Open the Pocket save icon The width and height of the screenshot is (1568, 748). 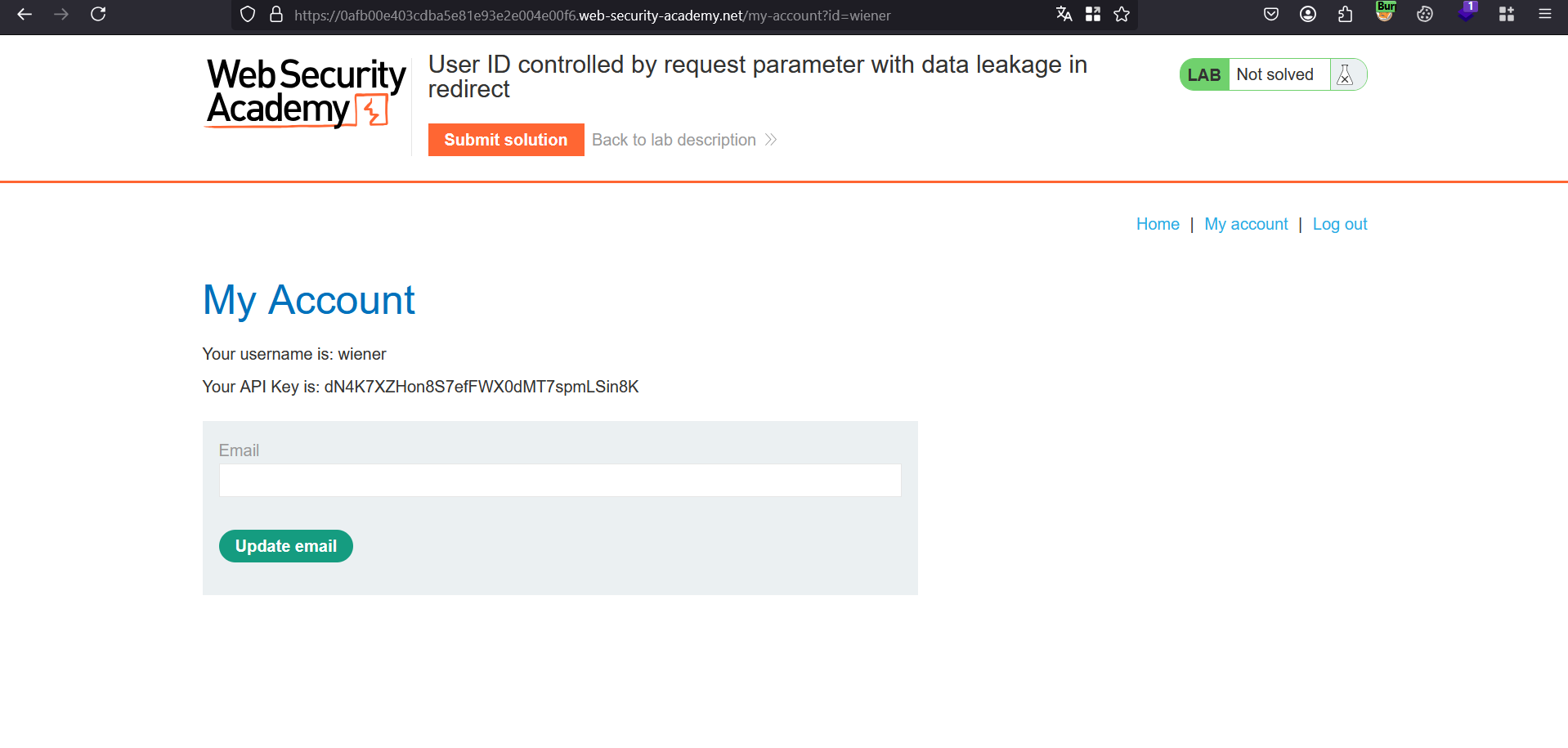pyautogui.click(x=1271, y=14)
